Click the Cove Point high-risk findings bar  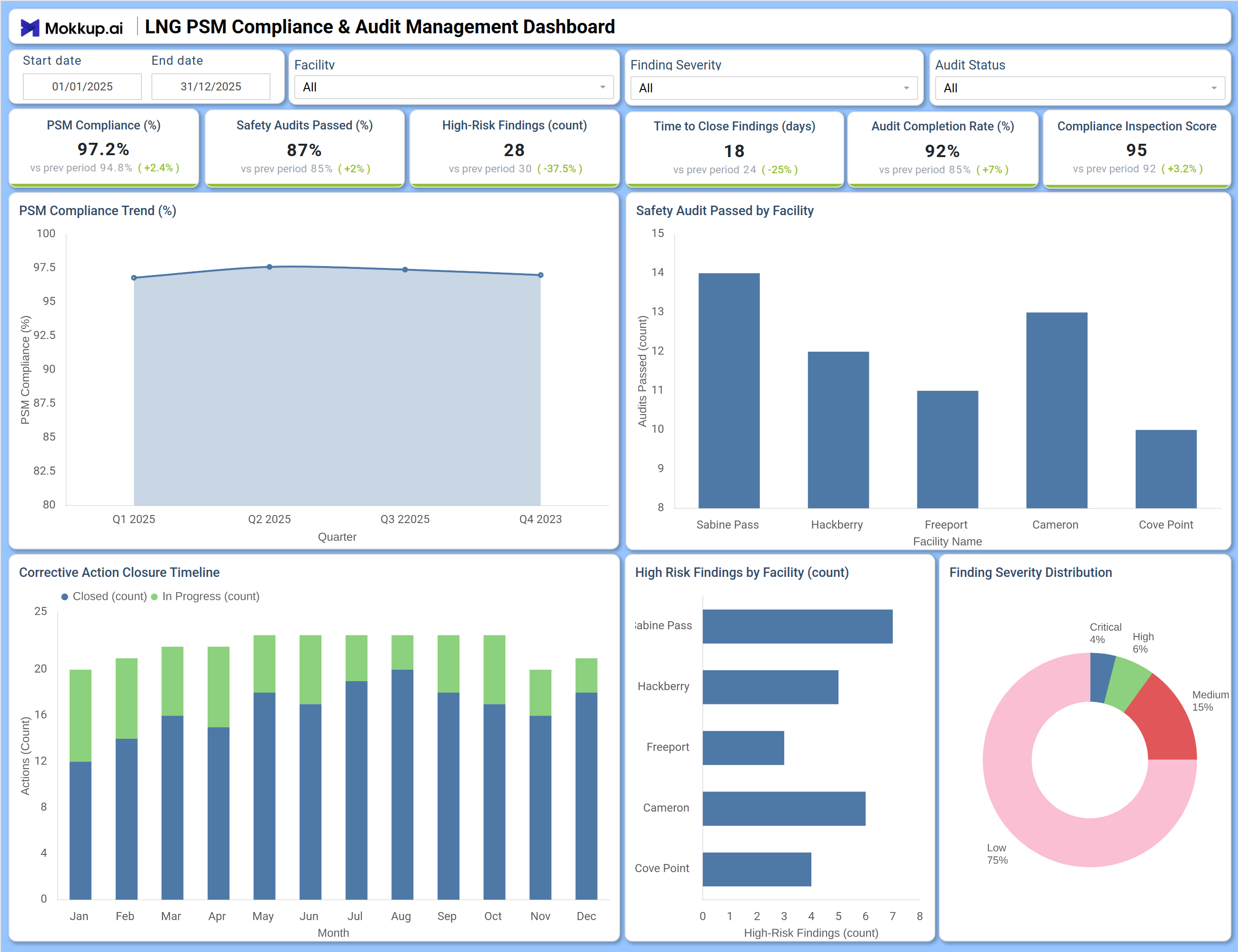click(x=757, y=869)
